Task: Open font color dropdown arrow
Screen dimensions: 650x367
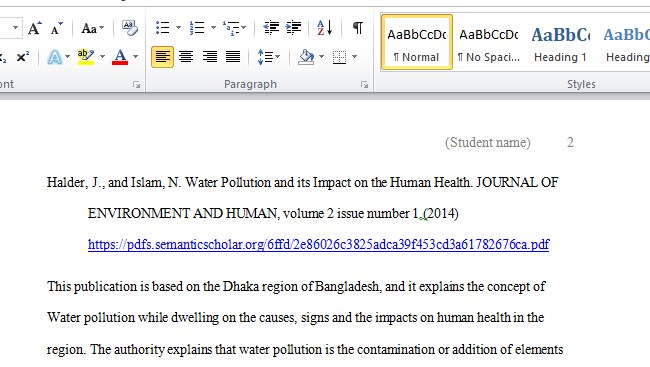Action: [x=136, y=57]
